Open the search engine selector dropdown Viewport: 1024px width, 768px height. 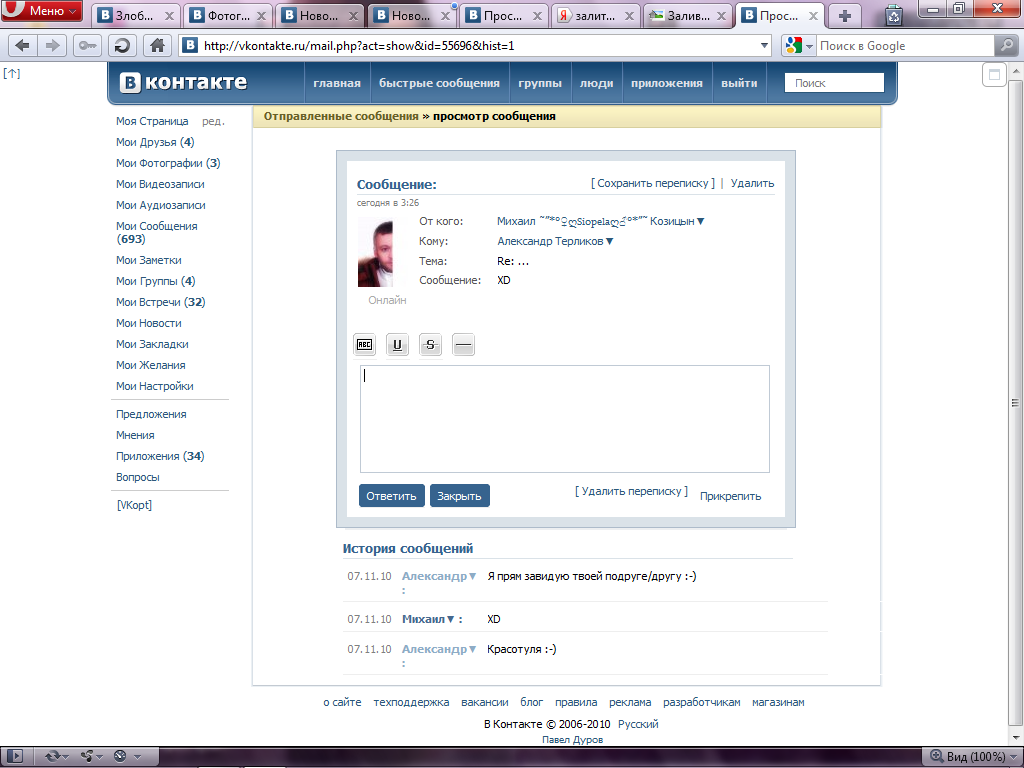[x=809, y=46]
